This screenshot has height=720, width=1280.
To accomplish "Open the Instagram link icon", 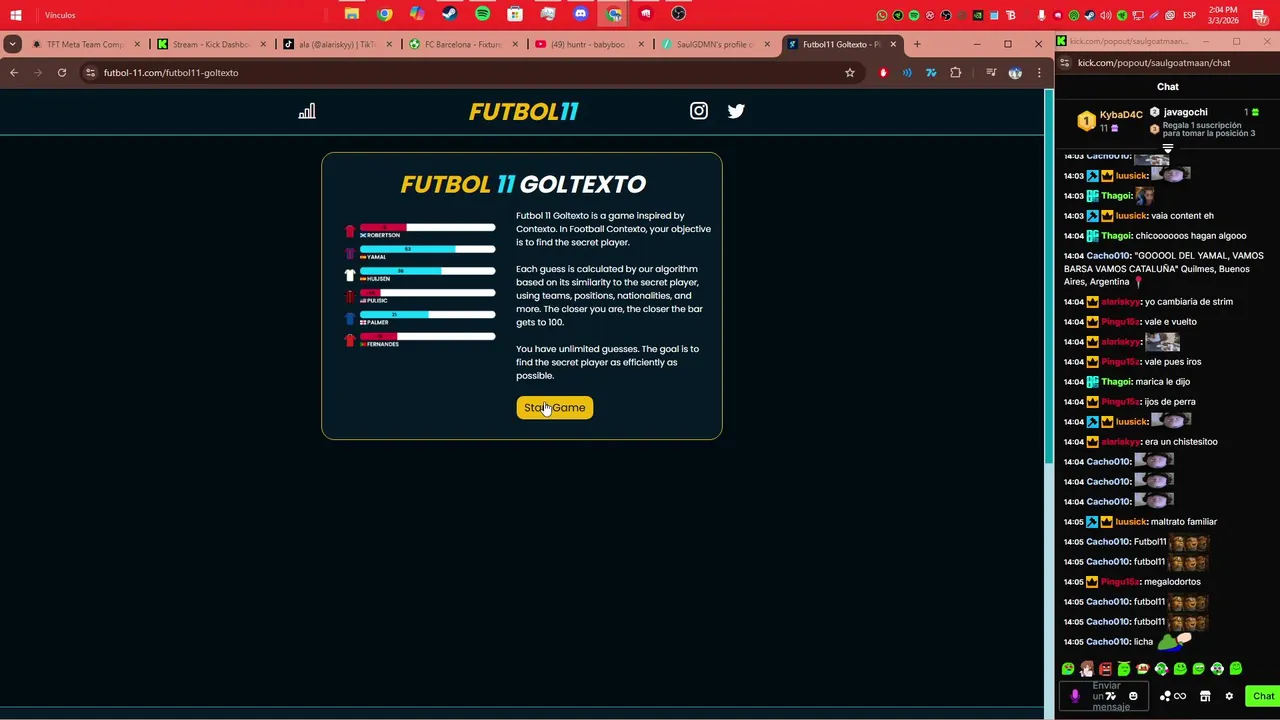I will (x=699, y=111).
